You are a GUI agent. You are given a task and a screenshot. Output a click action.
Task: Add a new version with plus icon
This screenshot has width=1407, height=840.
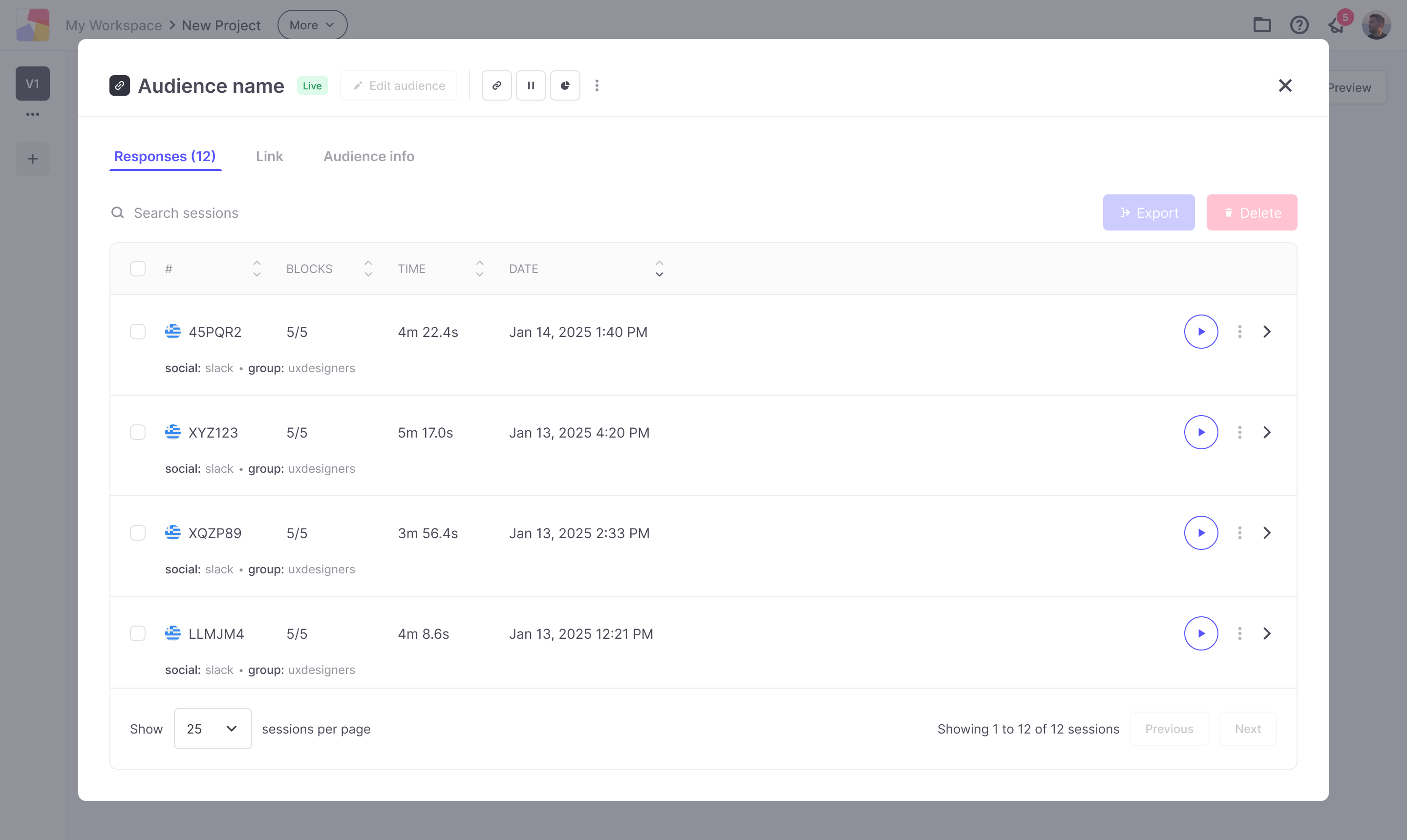tap(33, 159)
